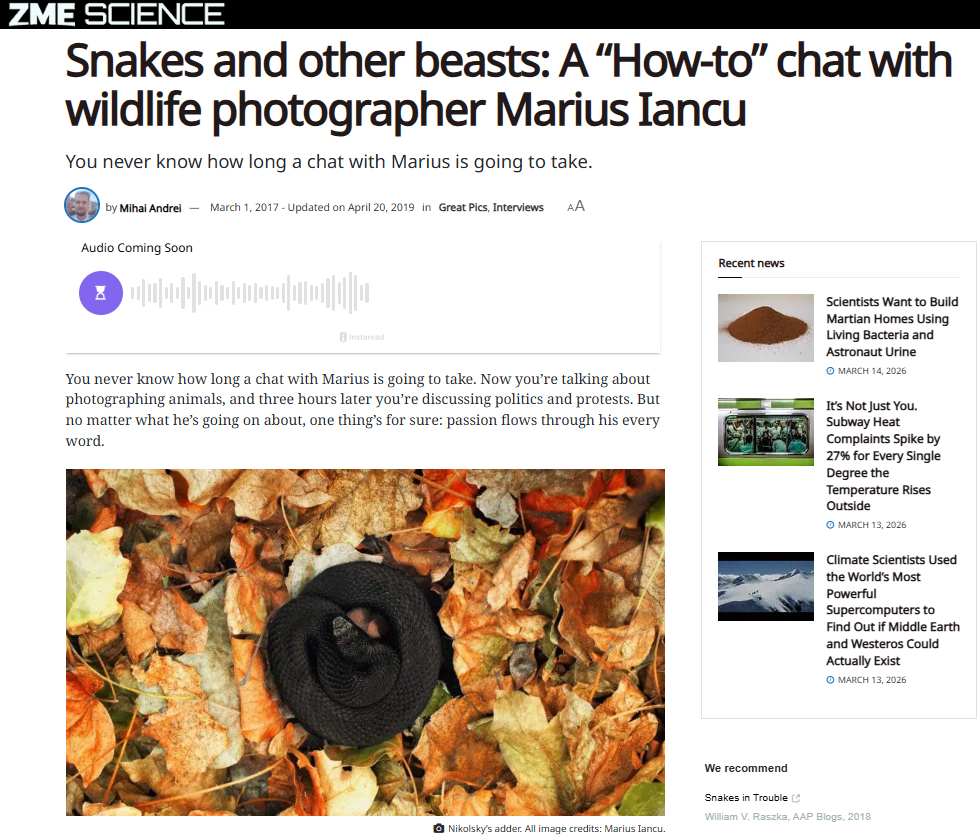
Task: Open the Middle Earth supercomputers article
Action: coord(892,610)
